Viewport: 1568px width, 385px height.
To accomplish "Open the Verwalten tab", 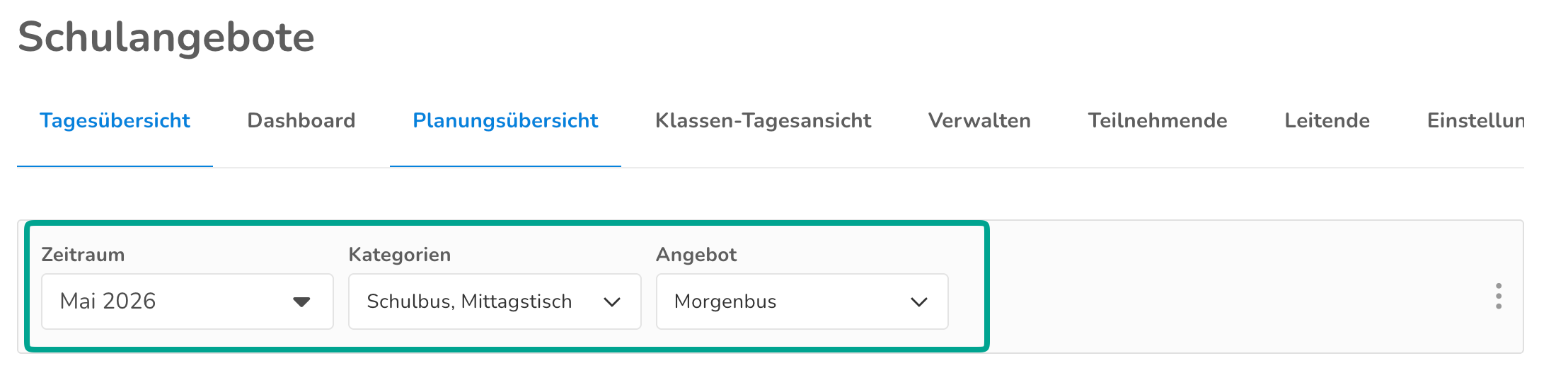I will 979,121.
